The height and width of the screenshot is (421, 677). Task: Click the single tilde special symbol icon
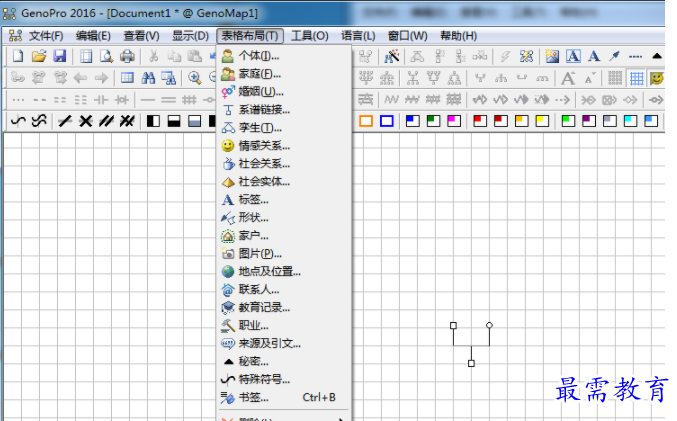point(18,121)
